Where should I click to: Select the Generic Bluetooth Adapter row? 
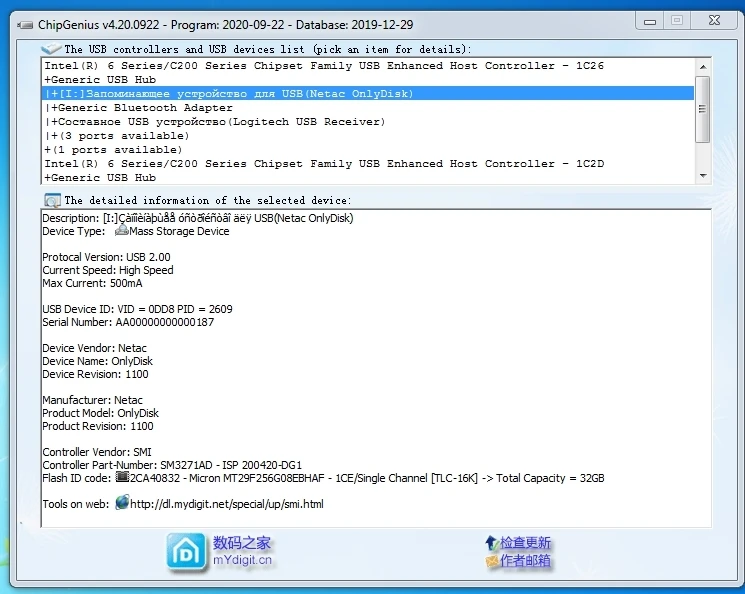tap(368, 107)
